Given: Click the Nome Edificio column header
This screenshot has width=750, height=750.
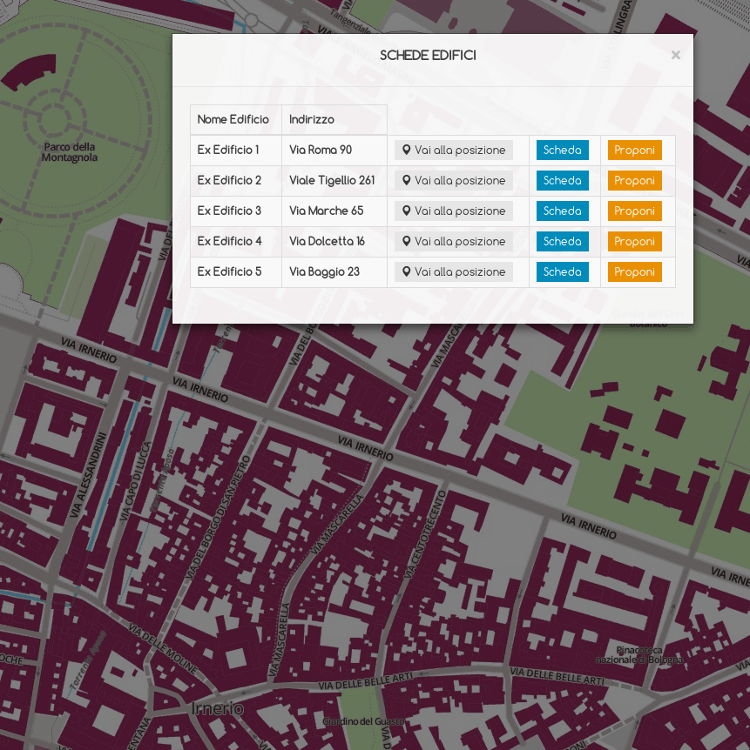Looking at the screenshot, I should [236, 120].
